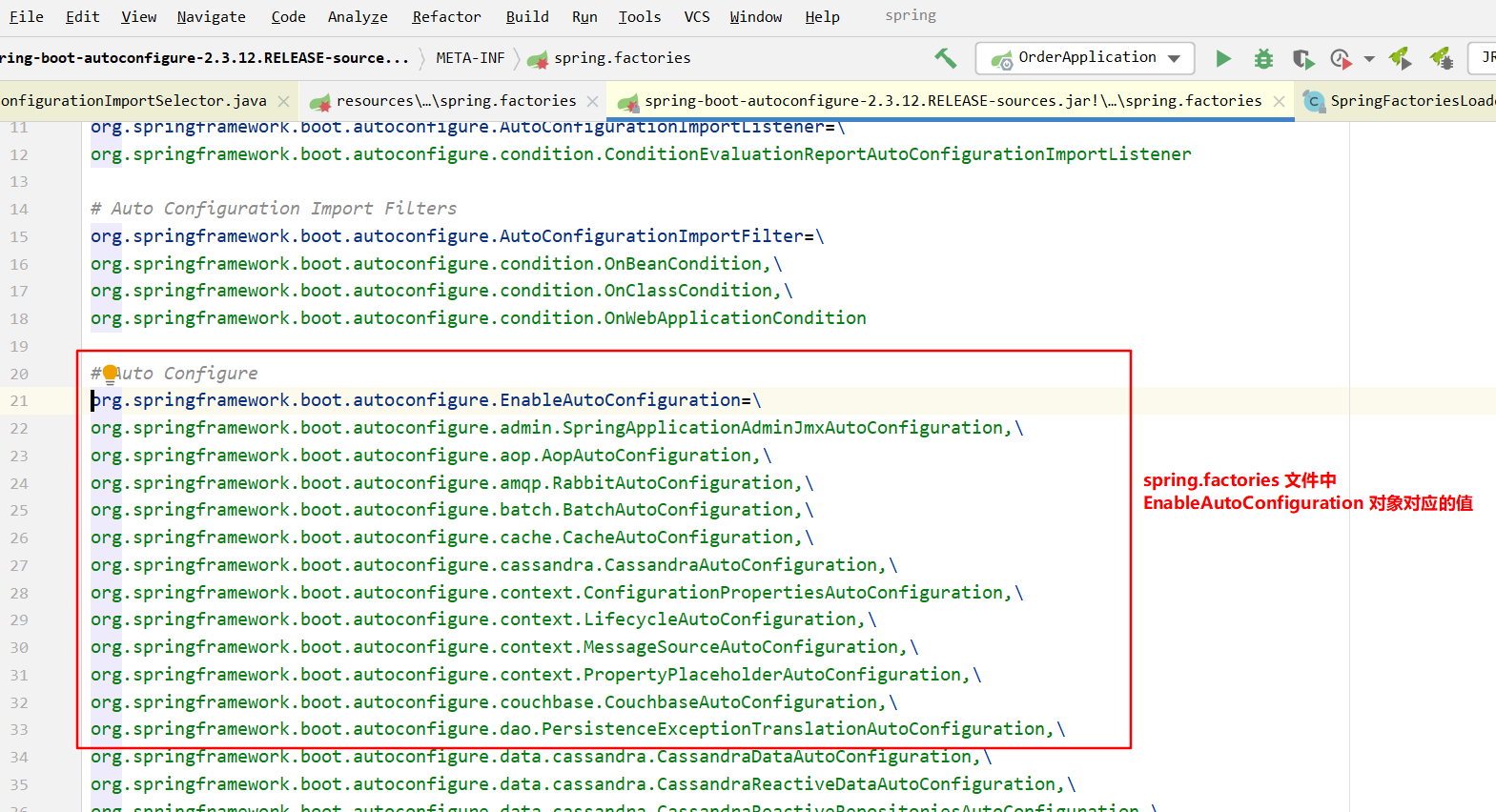This screenshot has width=1496, height=812.
Task: Click the OnClassCondition line
Action: click(441, 290)
